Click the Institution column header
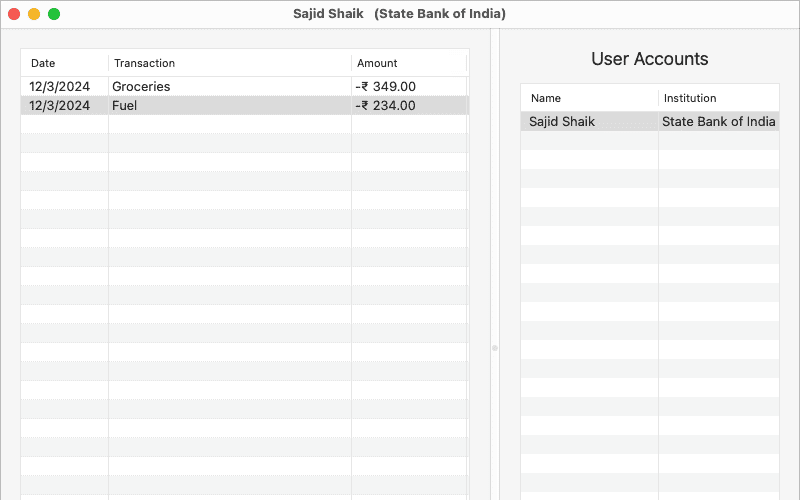The width and height of the screenshot is (800, 500). 690,98
